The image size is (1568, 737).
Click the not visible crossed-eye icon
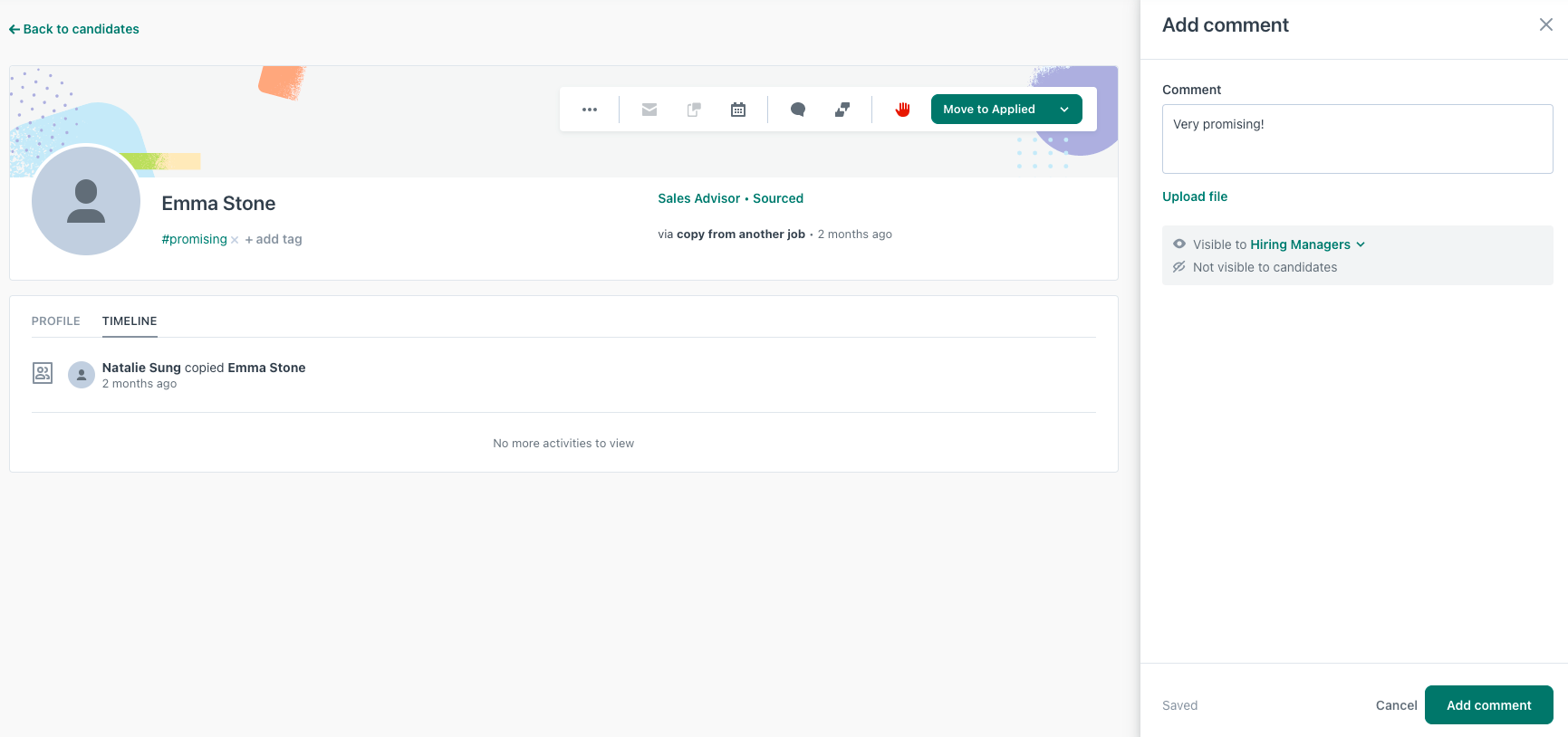[1179, 267]
